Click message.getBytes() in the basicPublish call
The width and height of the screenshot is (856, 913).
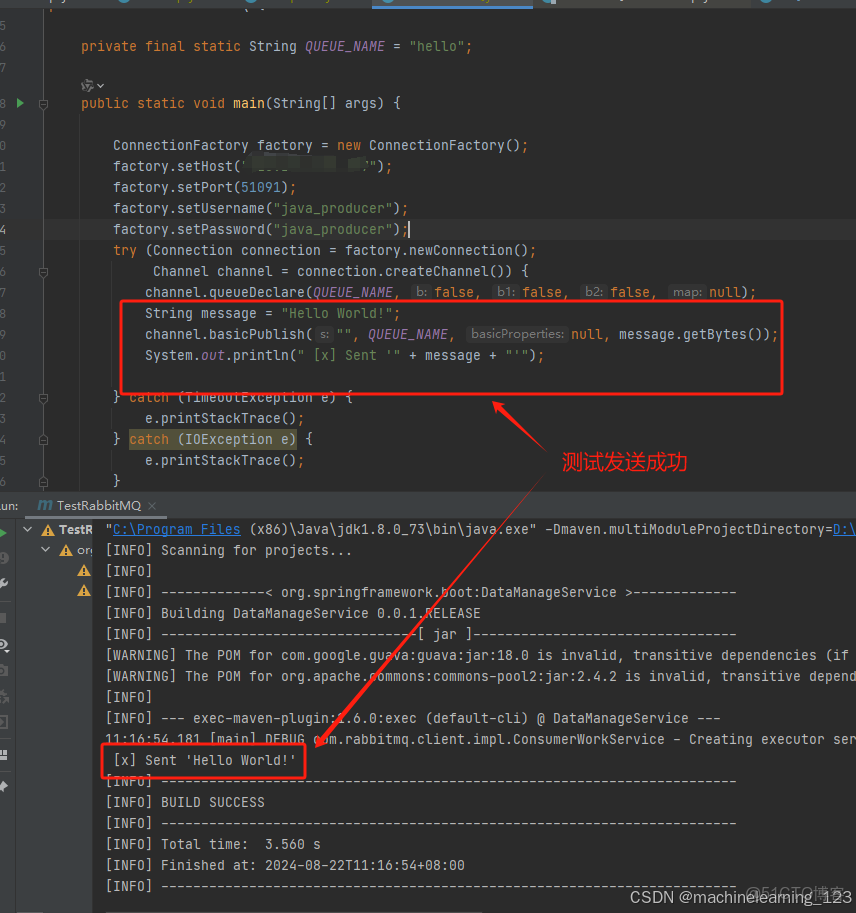click(690, 334)
